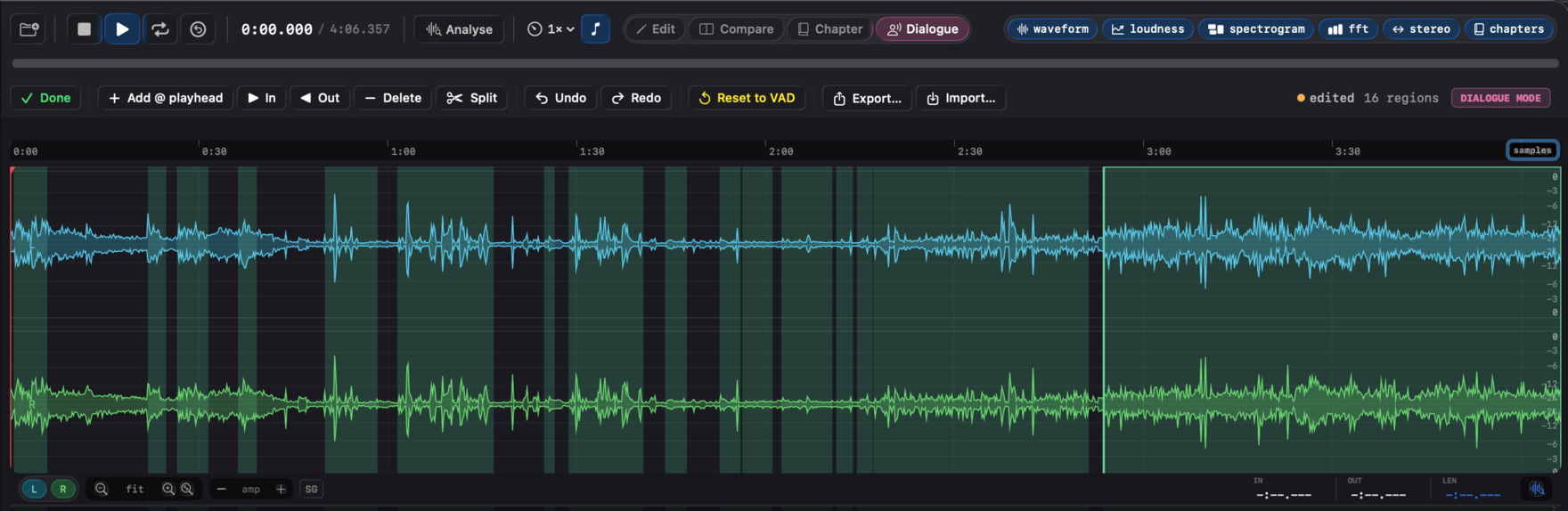Open the Import dialog

pos(961,98)
